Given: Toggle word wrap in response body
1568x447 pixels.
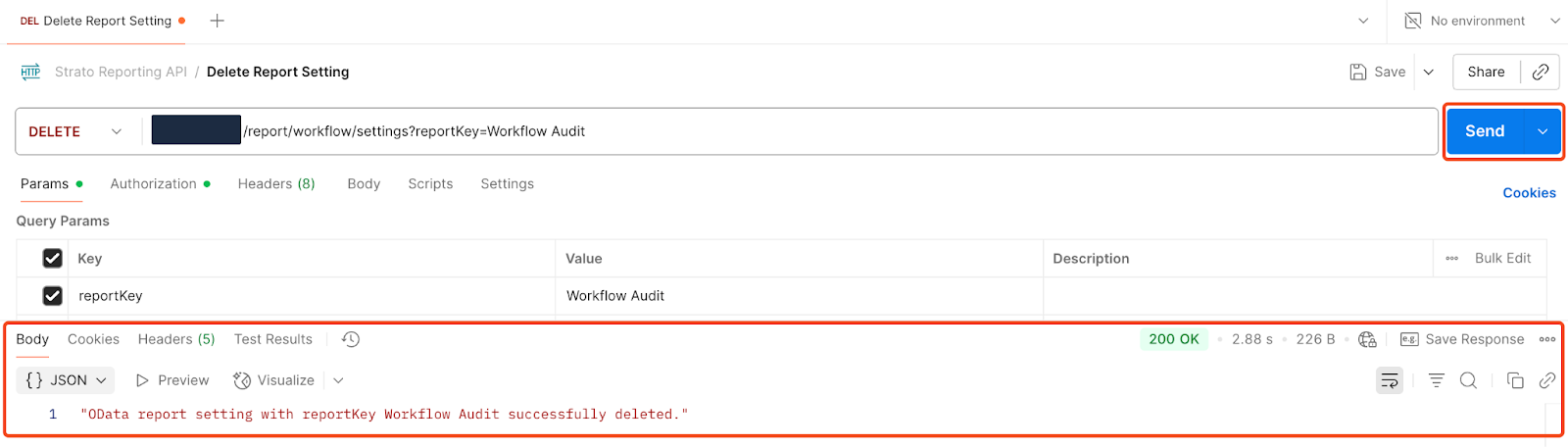Looking at the screenshot, I should click(x=1390, y=380).
